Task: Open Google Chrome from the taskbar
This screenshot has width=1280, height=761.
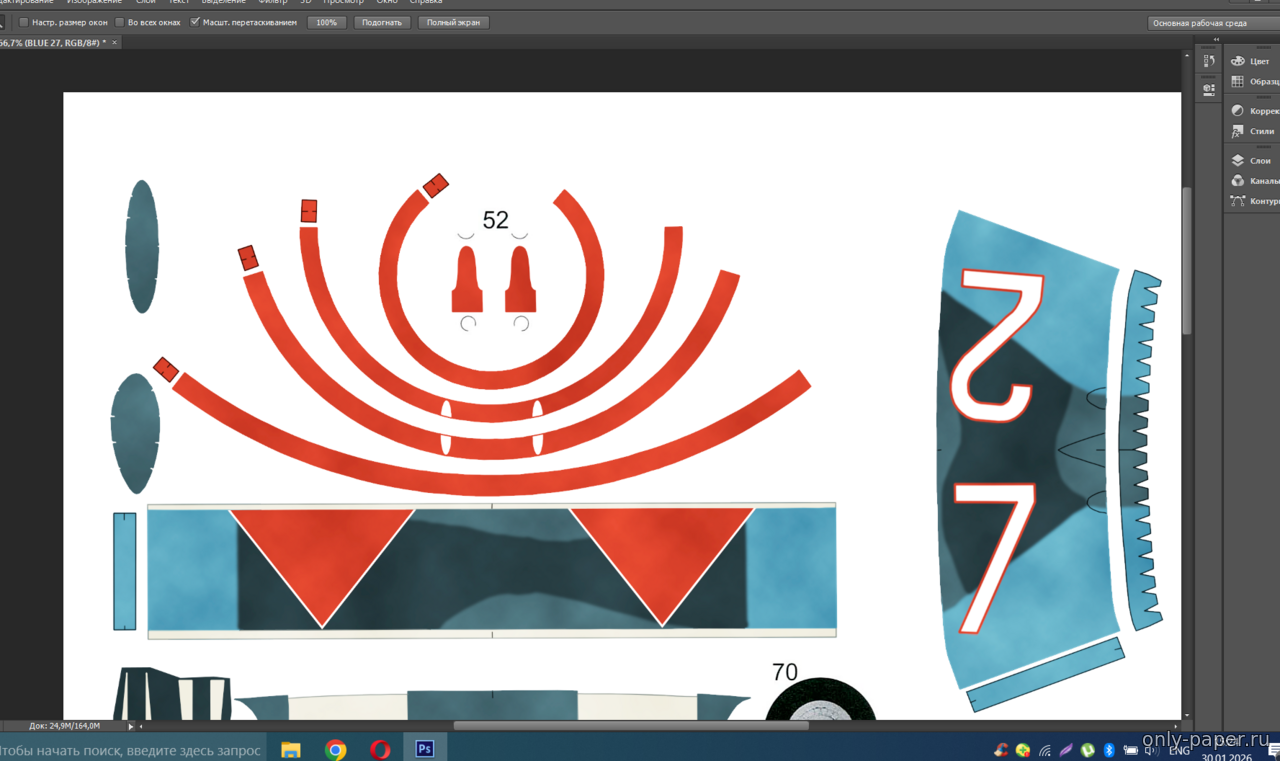Action: pyautogui.click(x=335, y=749)
